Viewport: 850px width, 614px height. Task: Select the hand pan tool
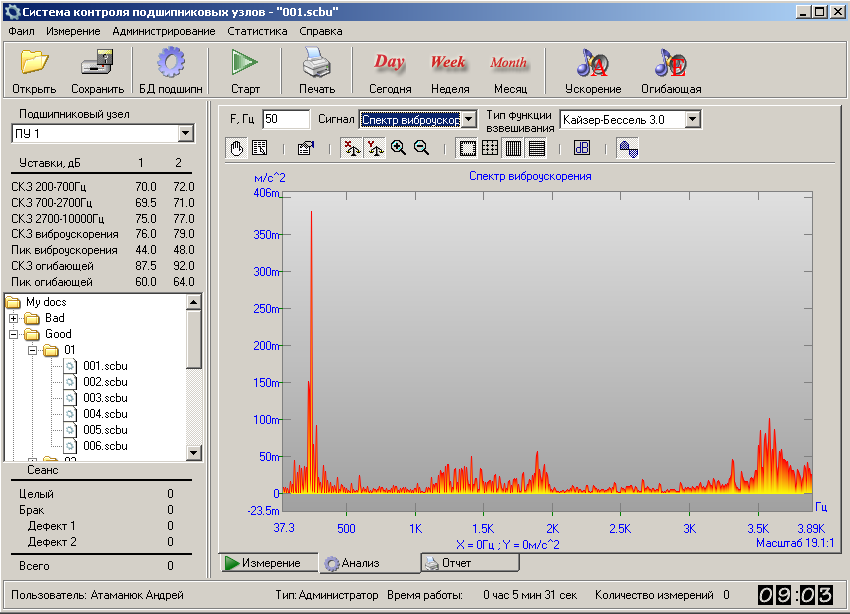tap(237, 148)
